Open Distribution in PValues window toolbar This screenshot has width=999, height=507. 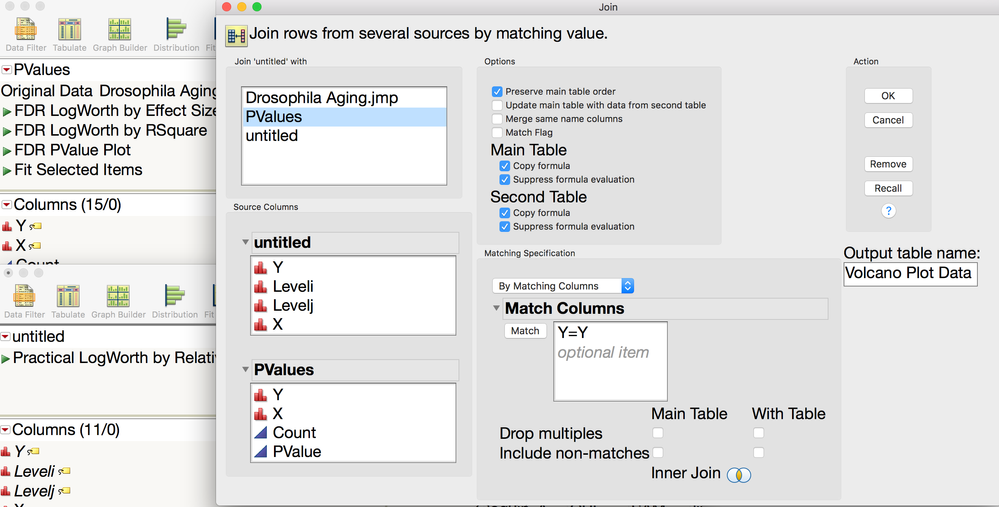176,34
